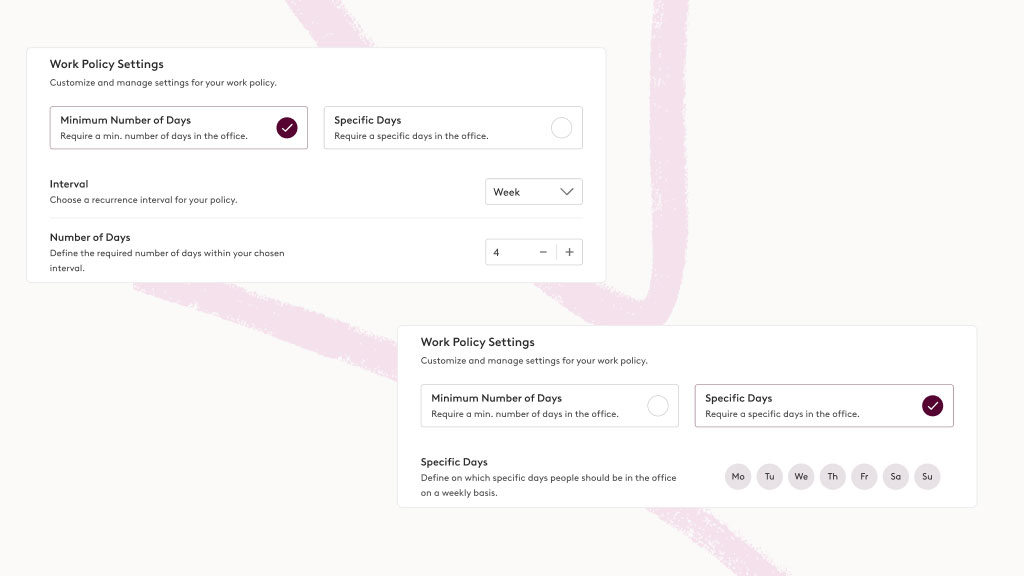Screen dimensions: 1024x576
Task: Decrease number of days with minus icon
Action: (543, 252)
